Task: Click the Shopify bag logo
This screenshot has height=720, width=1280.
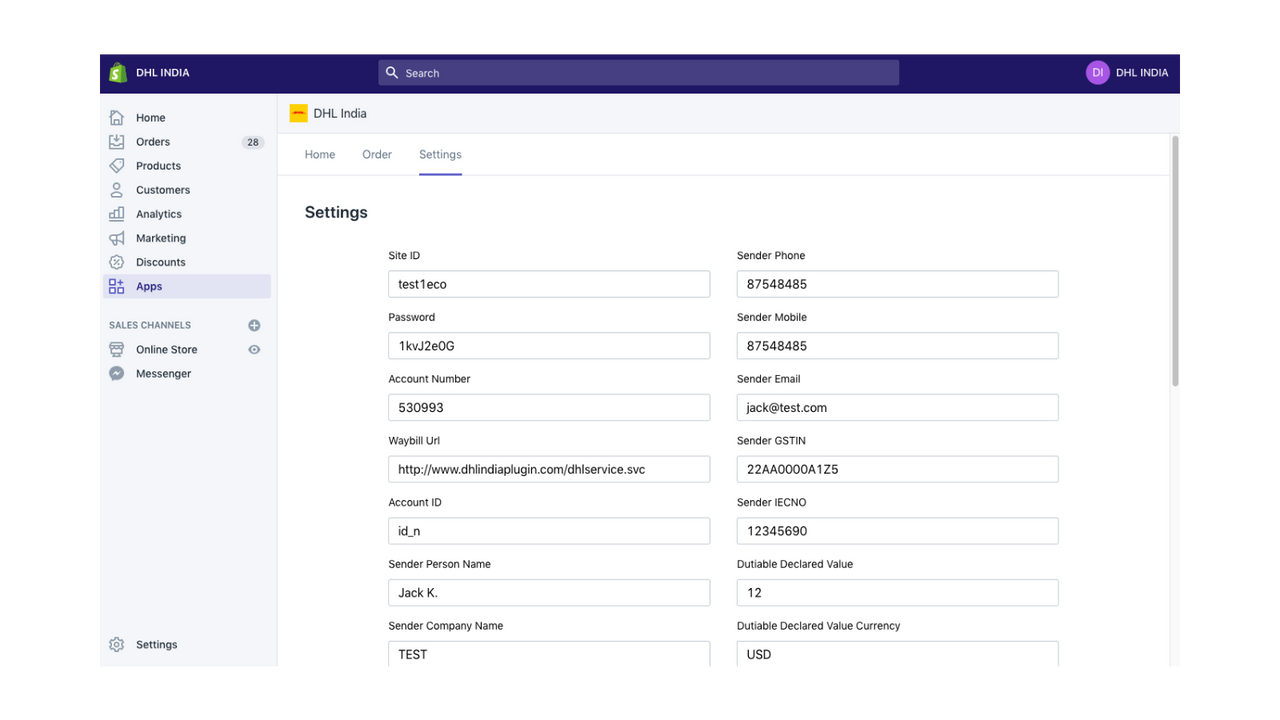Action: tap(117, 73)
